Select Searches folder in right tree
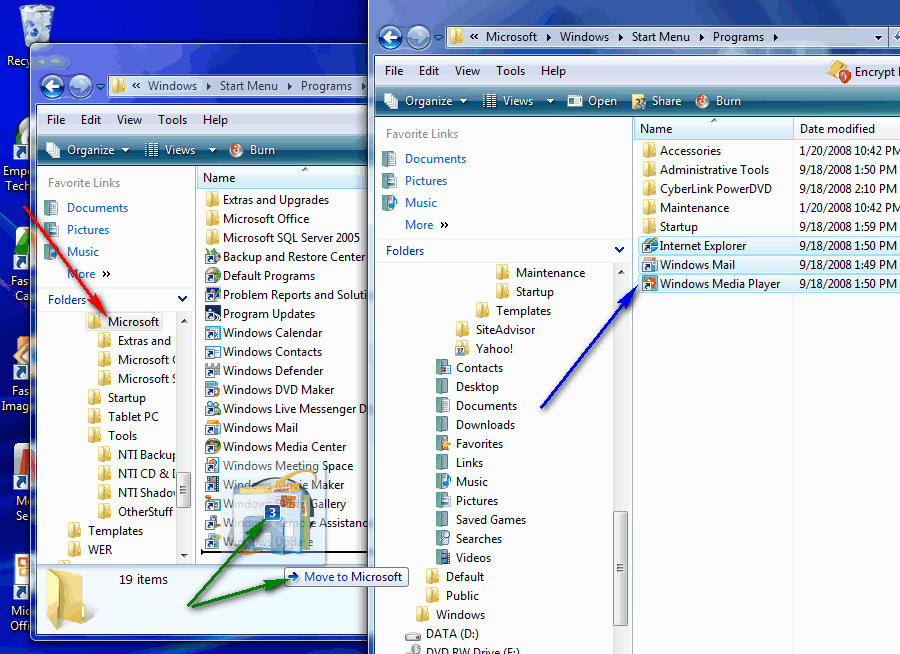The height and width of the screenshot is (654, 900). (x=469, y=539)
